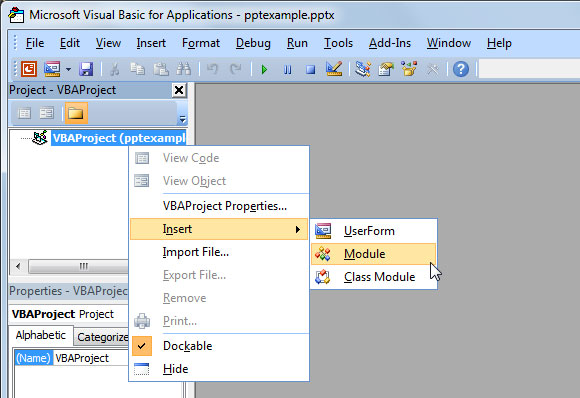Select the (Name) property row
580x398 pixels.
click(72, 358)
